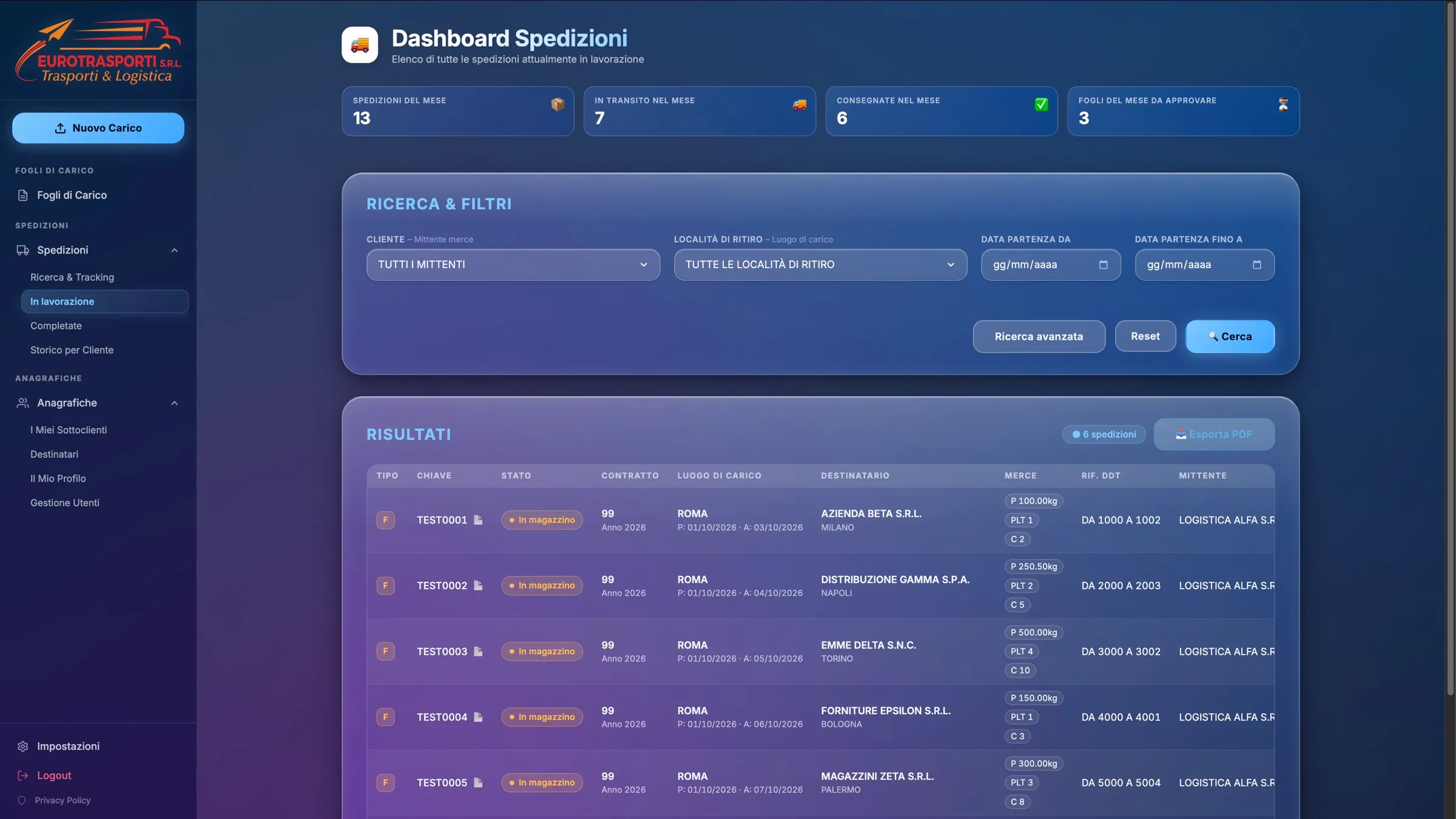Click the F type badge for TEST0001
The height and width of the screenshot is (819, 1456).
coord(385,520)
